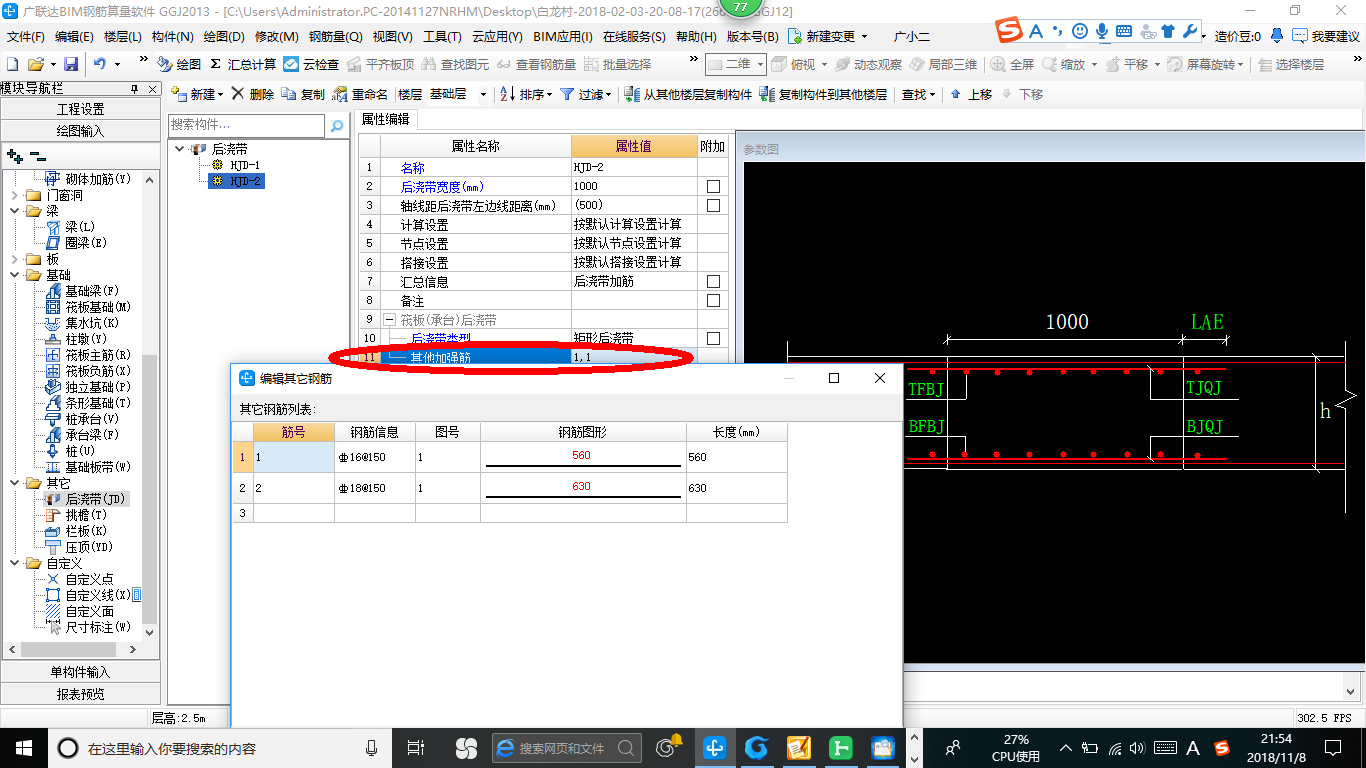Start 云检查 cloud check

(311, 64)
